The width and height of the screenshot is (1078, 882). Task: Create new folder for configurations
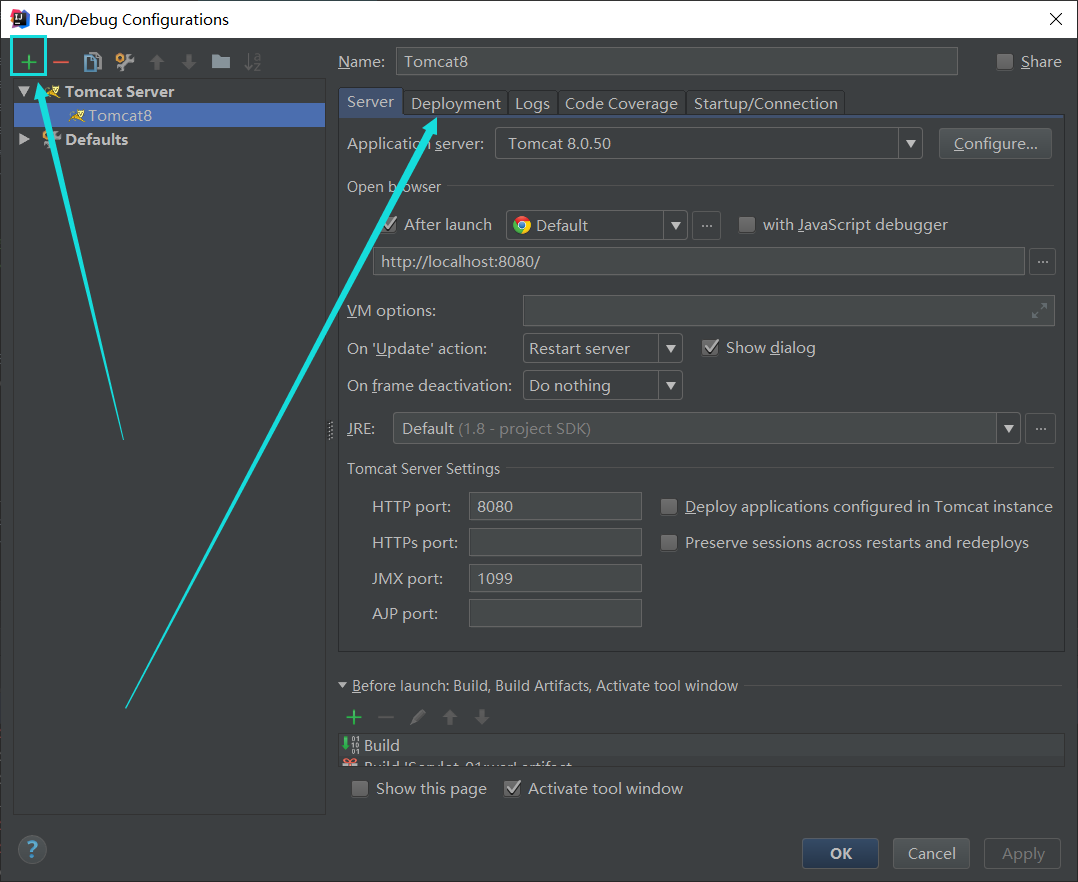[221, 62]
